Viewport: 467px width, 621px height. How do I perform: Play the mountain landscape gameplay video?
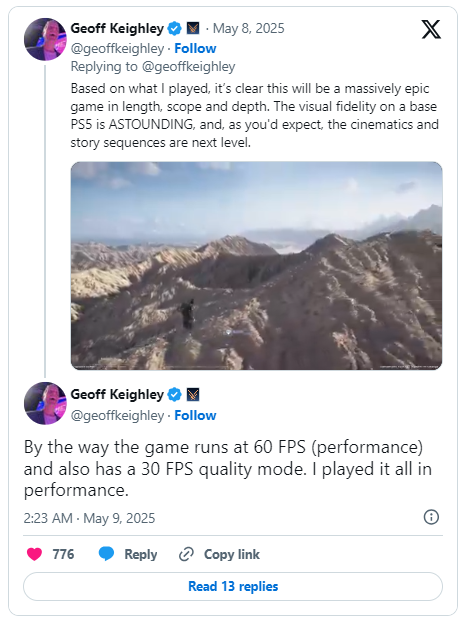pos(256,265)
